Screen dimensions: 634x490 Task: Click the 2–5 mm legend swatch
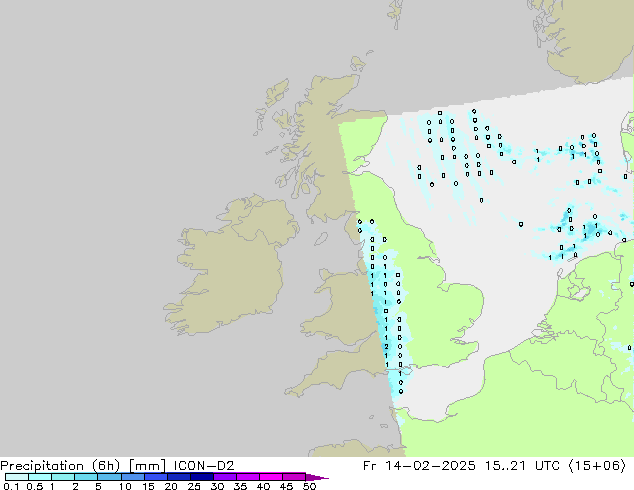(x=86, y=477)
